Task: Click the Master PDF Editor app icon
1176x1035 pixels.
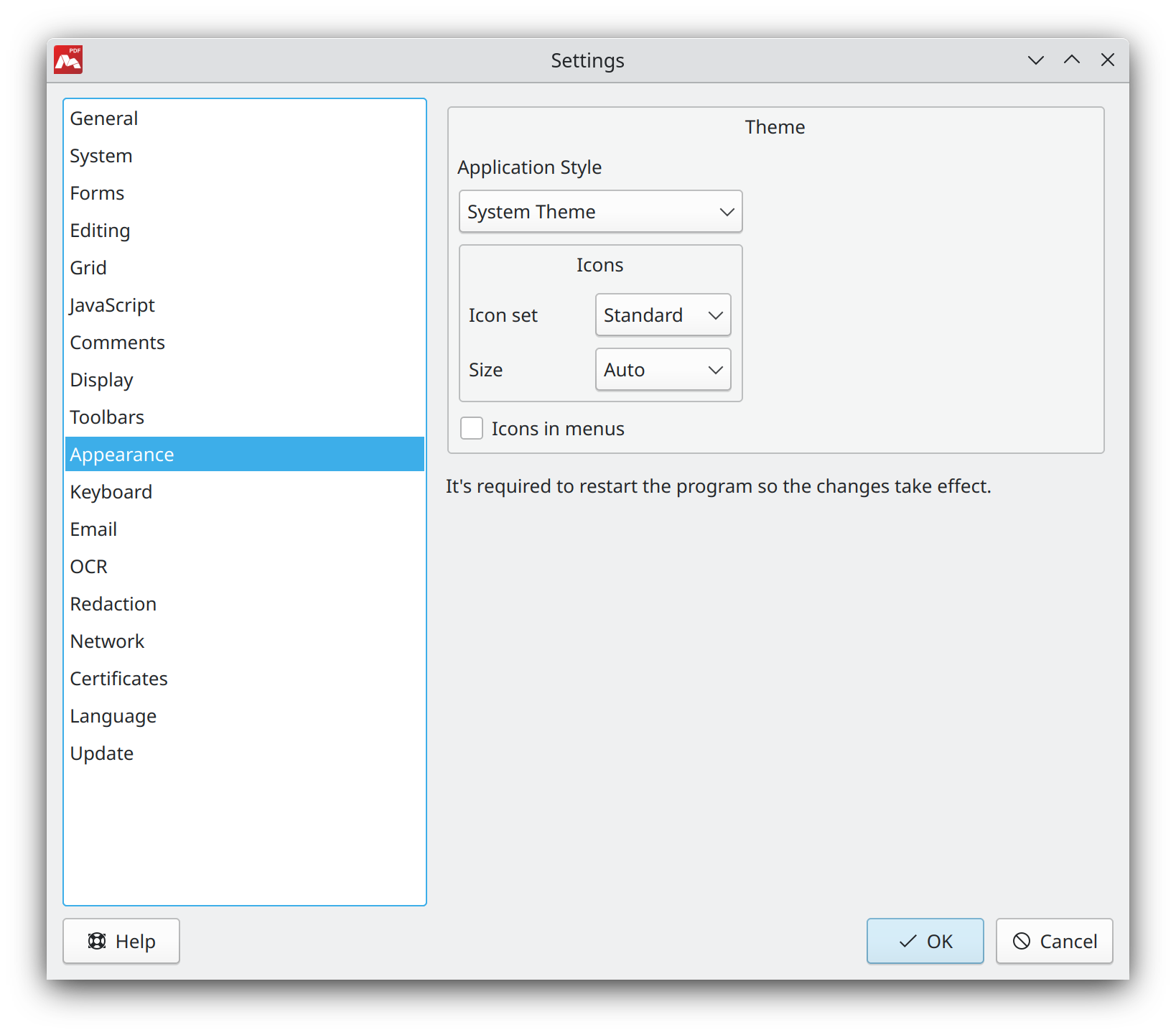Action: (x=68, y=60)
